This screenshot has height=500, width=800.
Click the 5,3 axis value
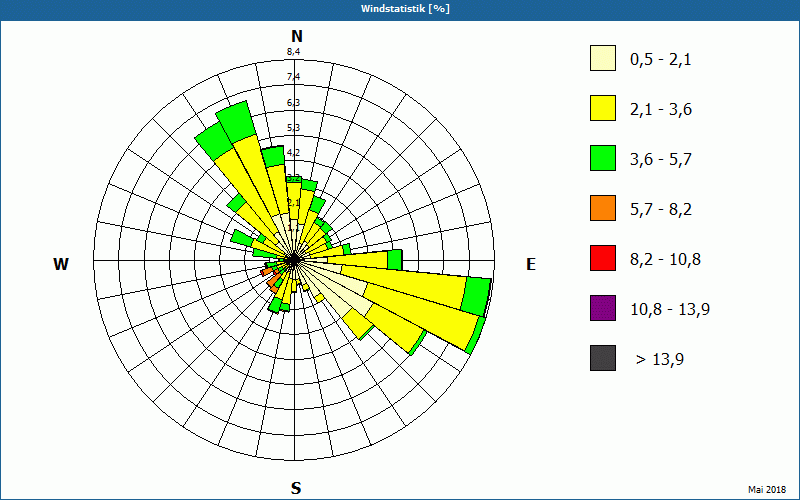point(293,128)
